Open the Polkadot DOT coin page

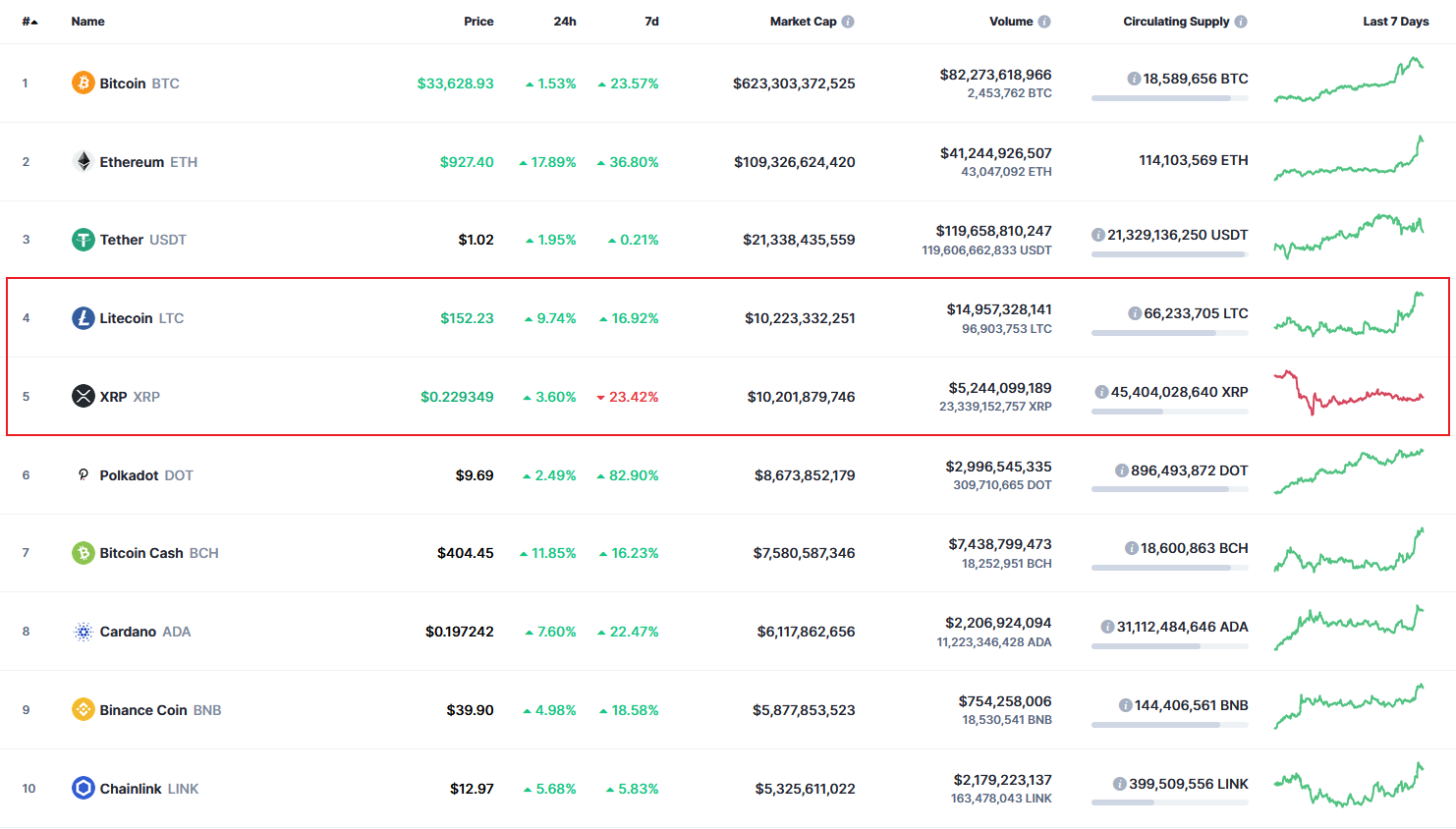pyautogui.click(x=146, y=475)
